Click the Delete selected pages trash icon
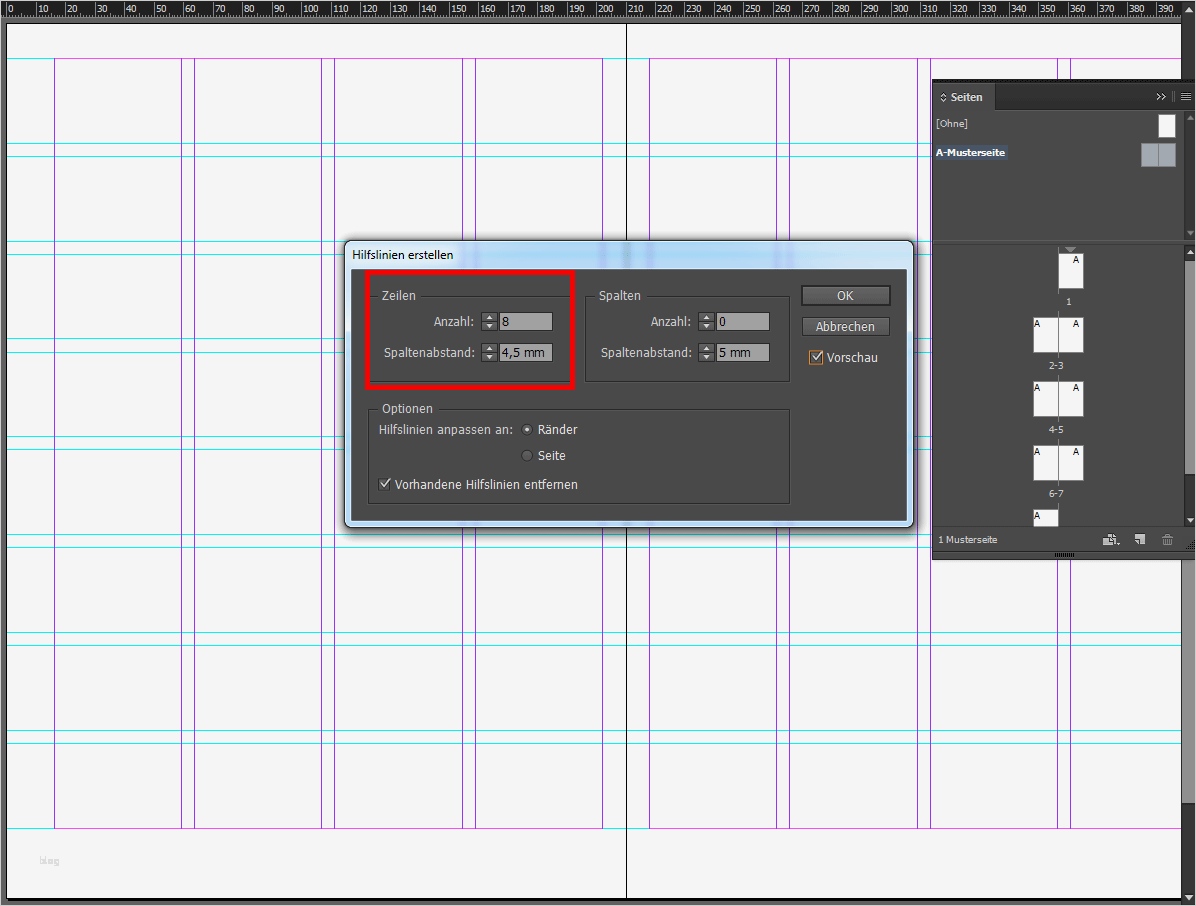Image resolution: width=1196 pixels, height=906 pixels. pyautogui.click(x=1167, y=540)
